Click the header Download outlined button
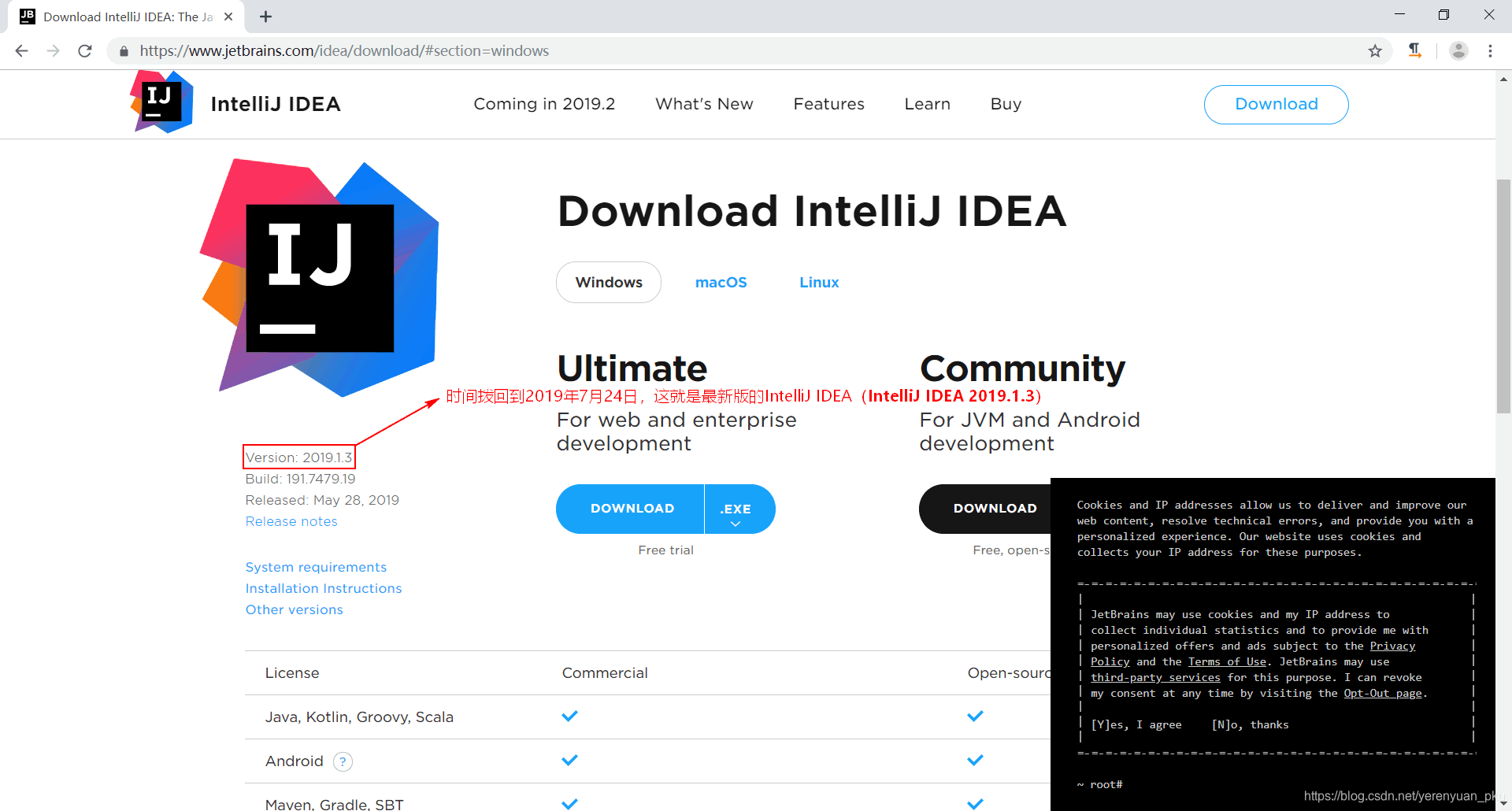The height and width of the screenshot is (811, 1512). [x=1276, y=105]
